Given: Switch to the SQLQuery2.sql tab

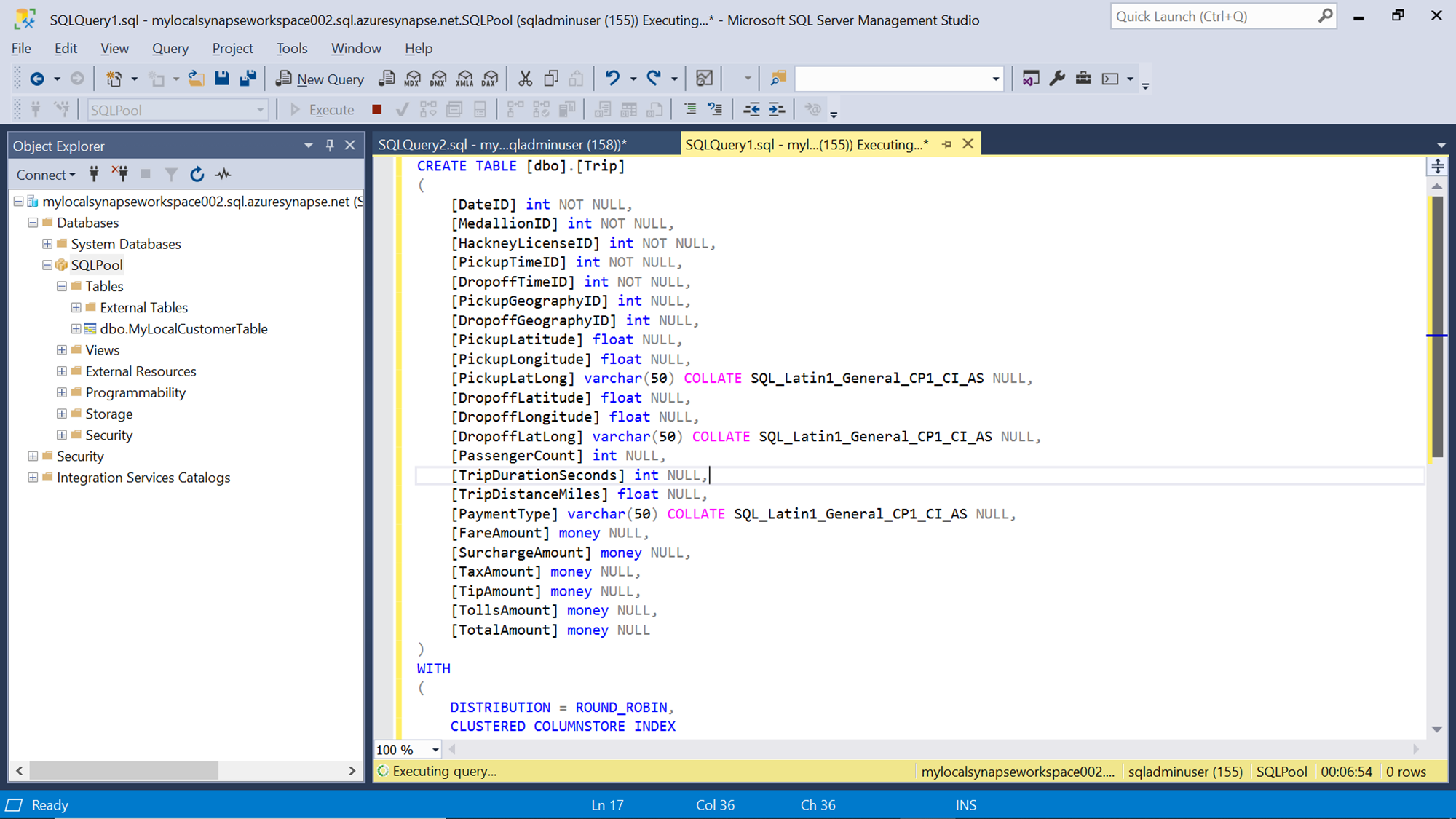Looking at the screenshot, I should [502, 144].
